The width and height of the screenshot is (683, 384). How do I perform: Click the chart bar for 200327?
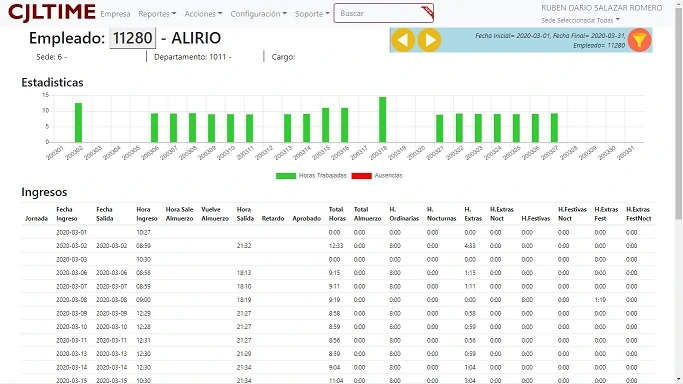[x=554, y=128]
